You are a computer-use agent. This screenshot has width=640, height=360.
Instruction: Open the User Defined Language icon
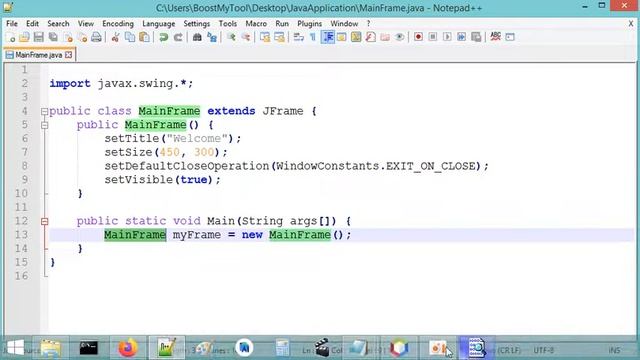pyautogui.click(x=342, y=37)
